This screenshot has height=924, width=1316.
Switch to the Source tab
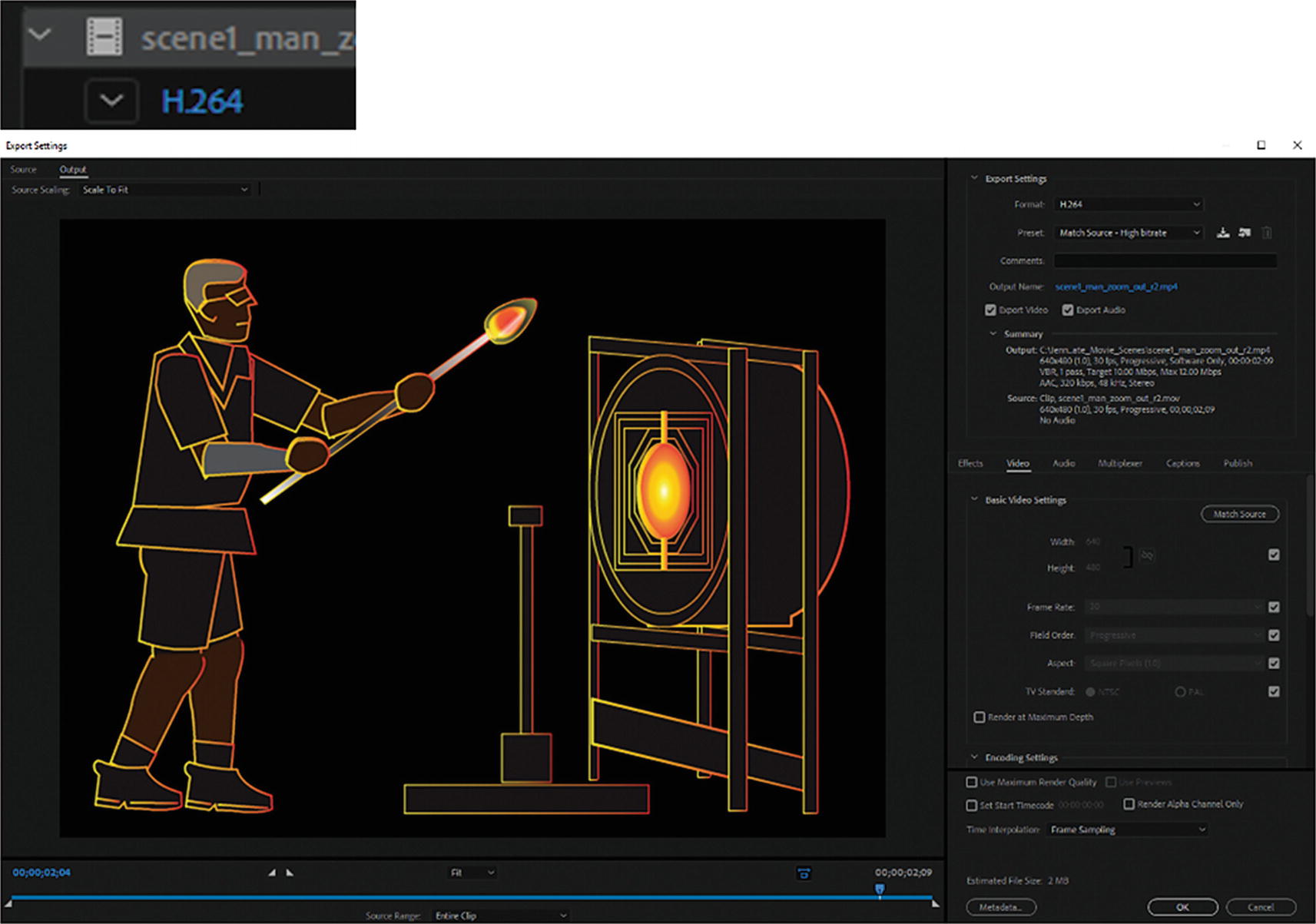pyautogui.click(x=24, y=170)
